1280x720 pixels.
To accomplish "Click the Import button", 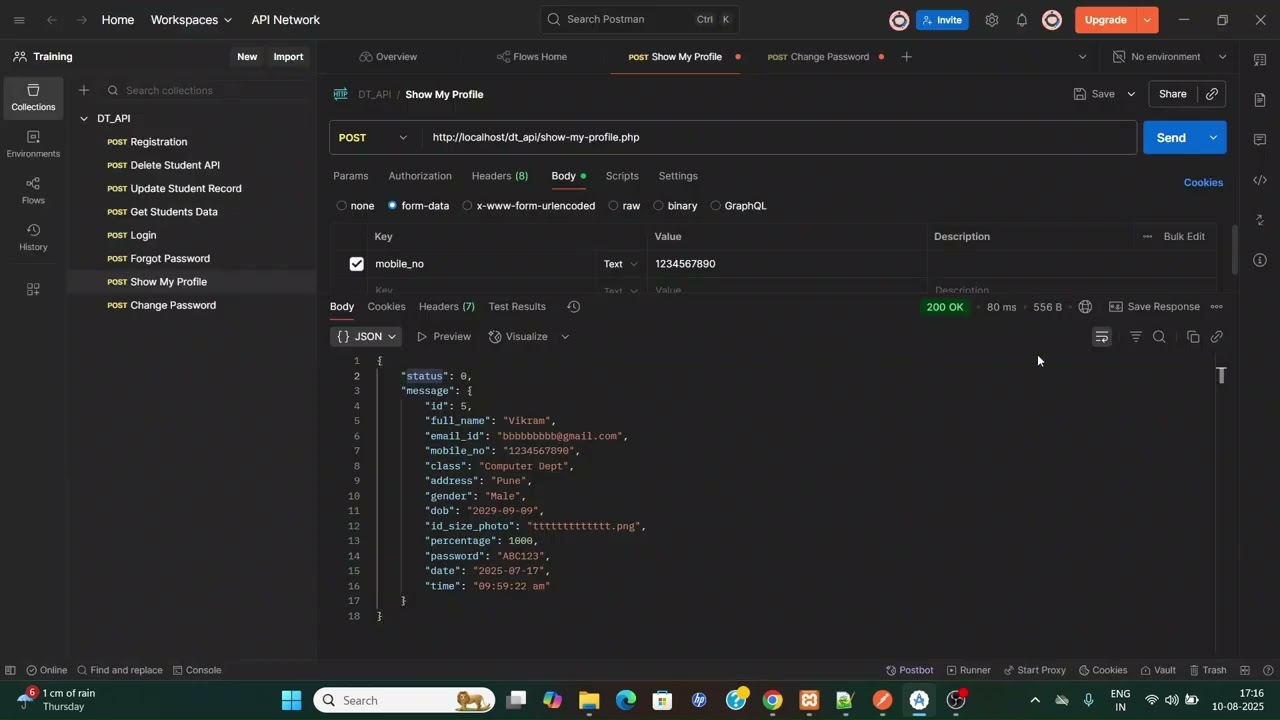I will point(288,57).
